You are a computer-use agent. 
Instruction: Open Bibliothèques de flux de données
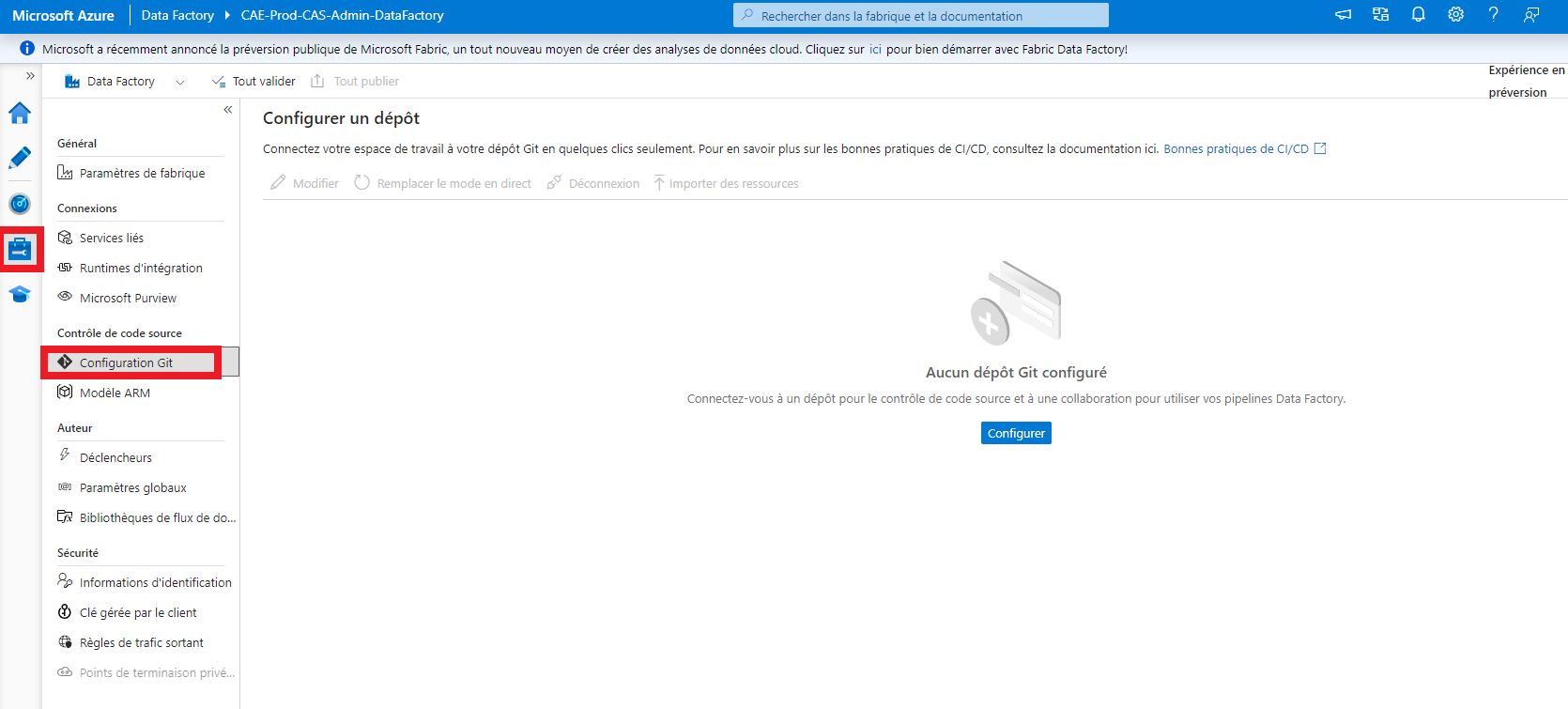coord(146,517)
